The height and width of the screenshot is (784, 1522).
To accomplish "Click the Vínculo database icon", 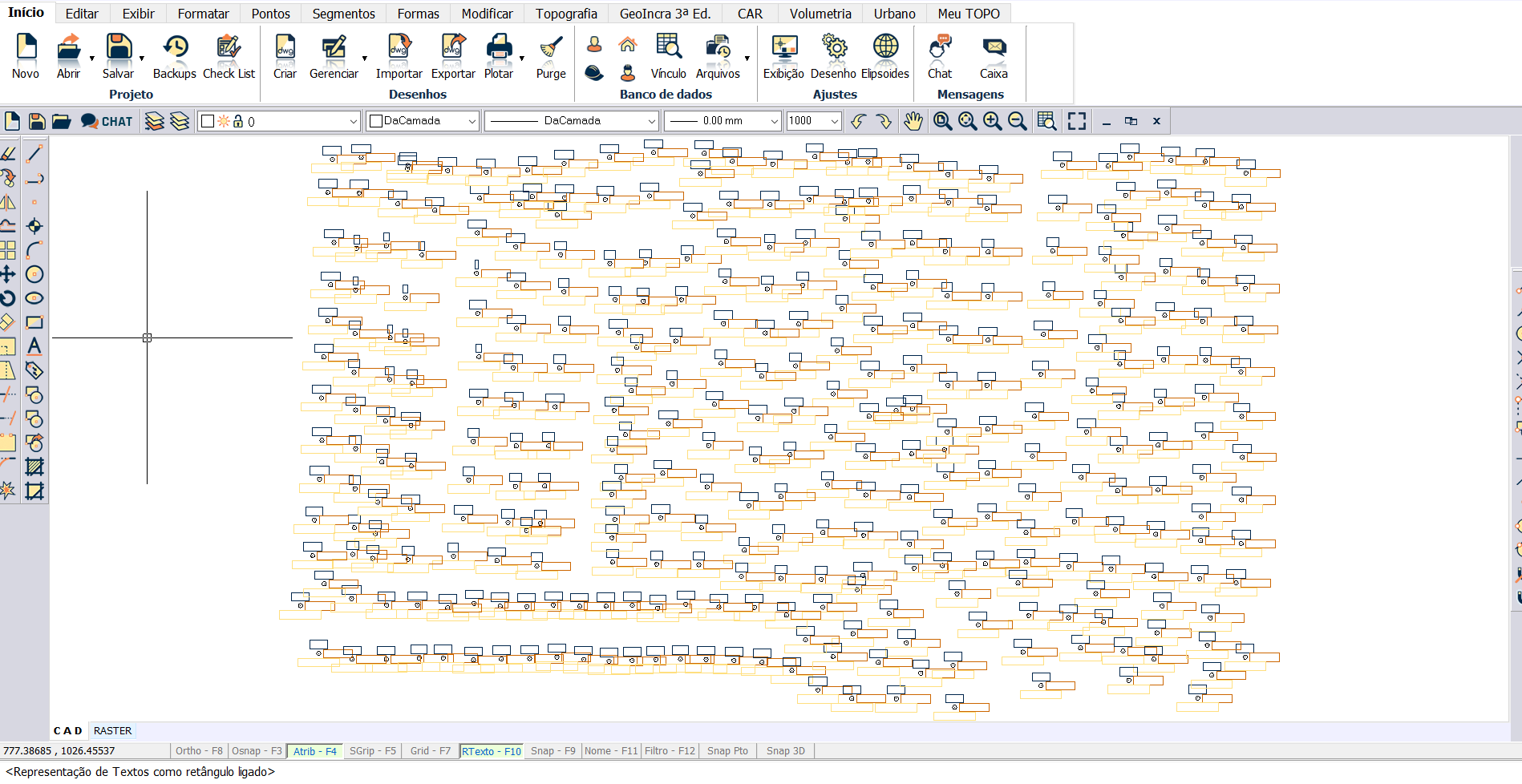I will point(667,56).
